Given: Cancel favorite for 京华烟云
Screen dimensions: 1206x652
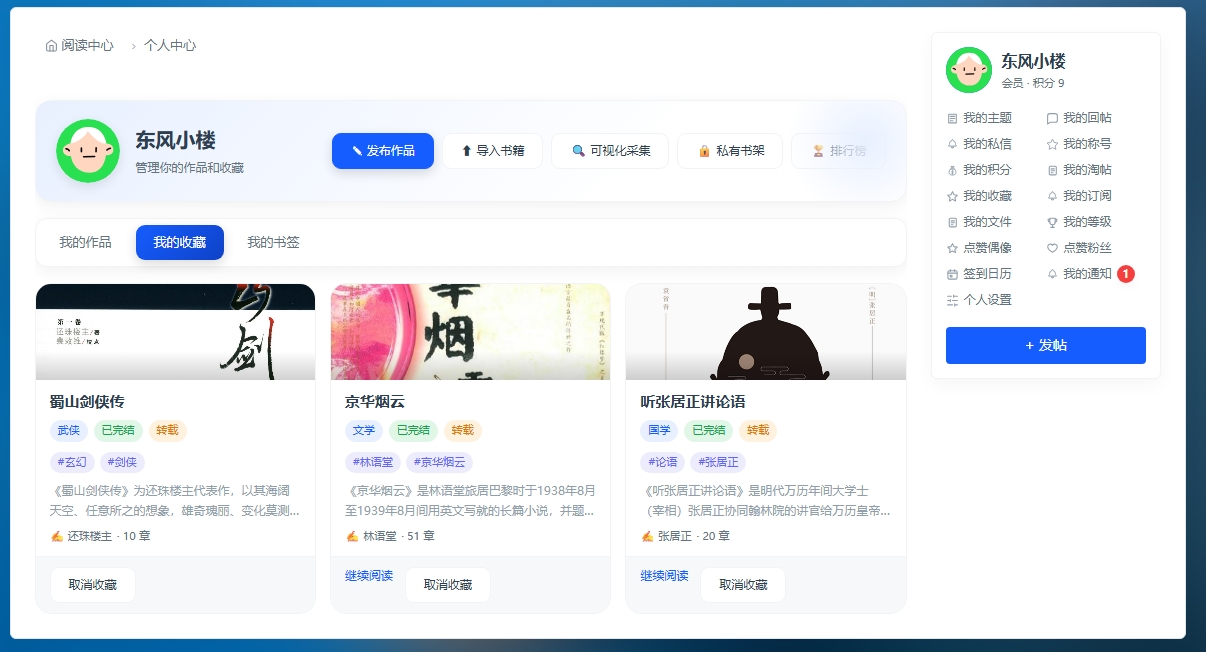Looking at the screenshot, I should 448,585.
